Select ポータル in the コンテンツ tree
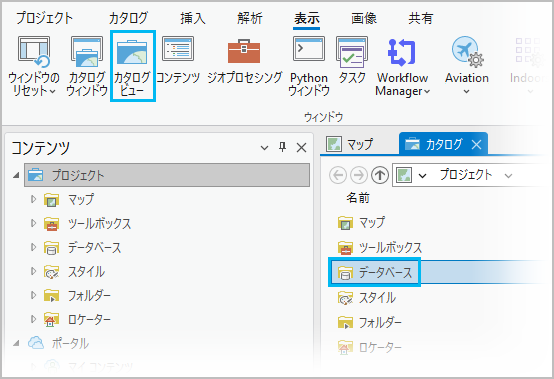This screenshot has height=379, width=554. [58, 343]
